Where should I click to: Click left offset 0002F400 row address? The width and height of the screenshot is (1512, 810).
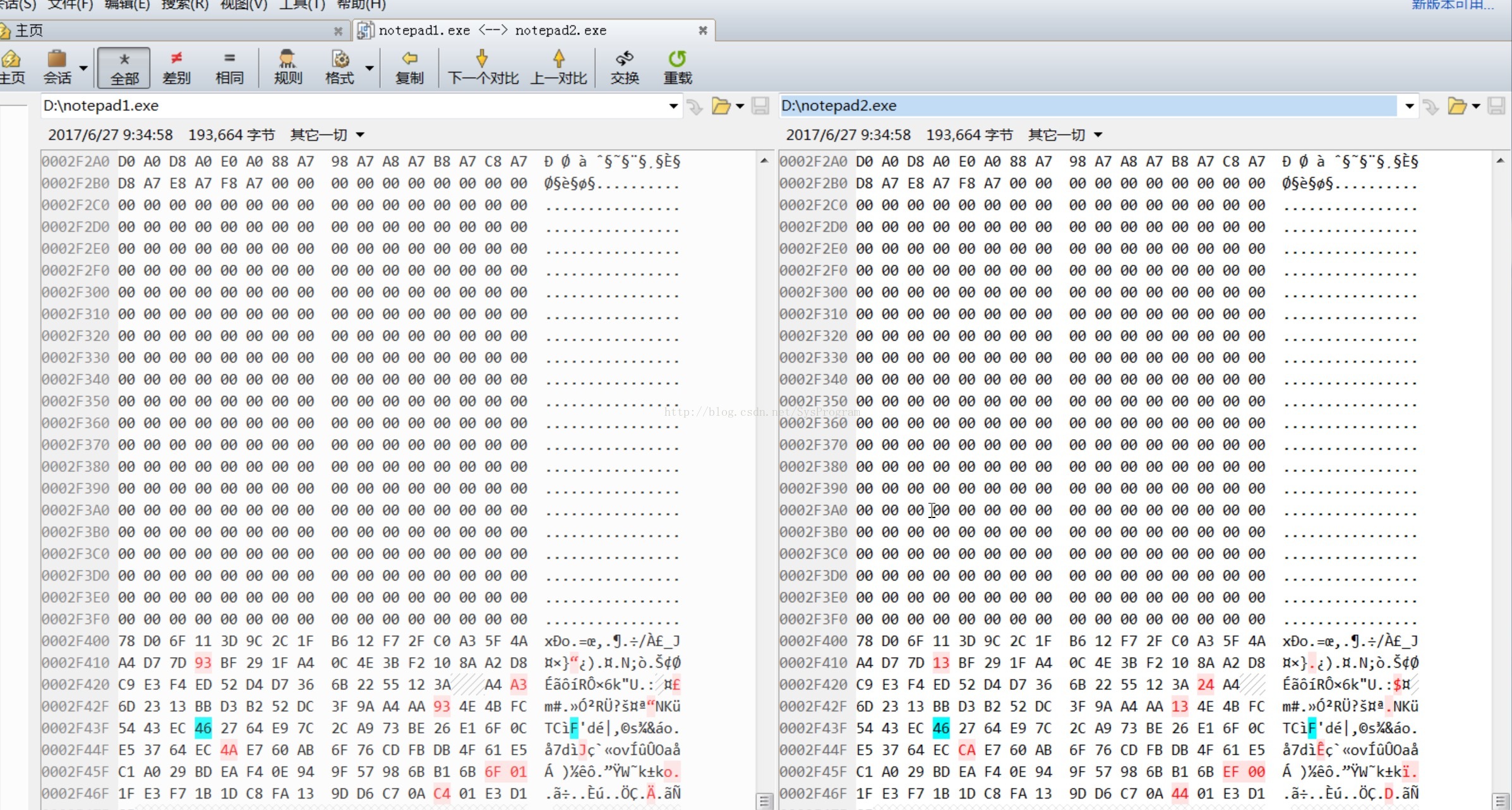click(x=75, y=641)
